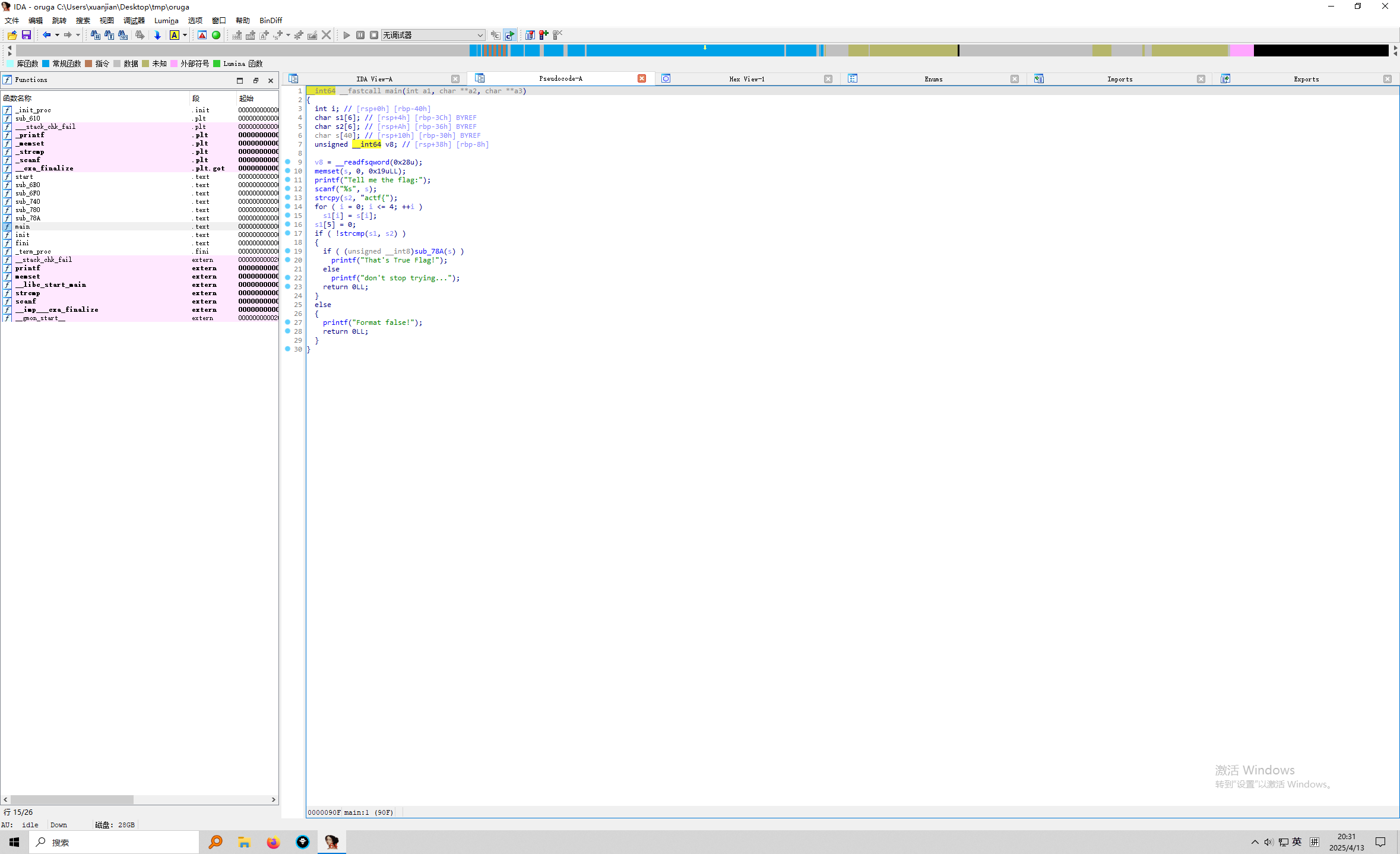This screenshot has width=1400, height=854.
Task: Open the 无调试器 debugger dropdown
Action: coord(433,35)
